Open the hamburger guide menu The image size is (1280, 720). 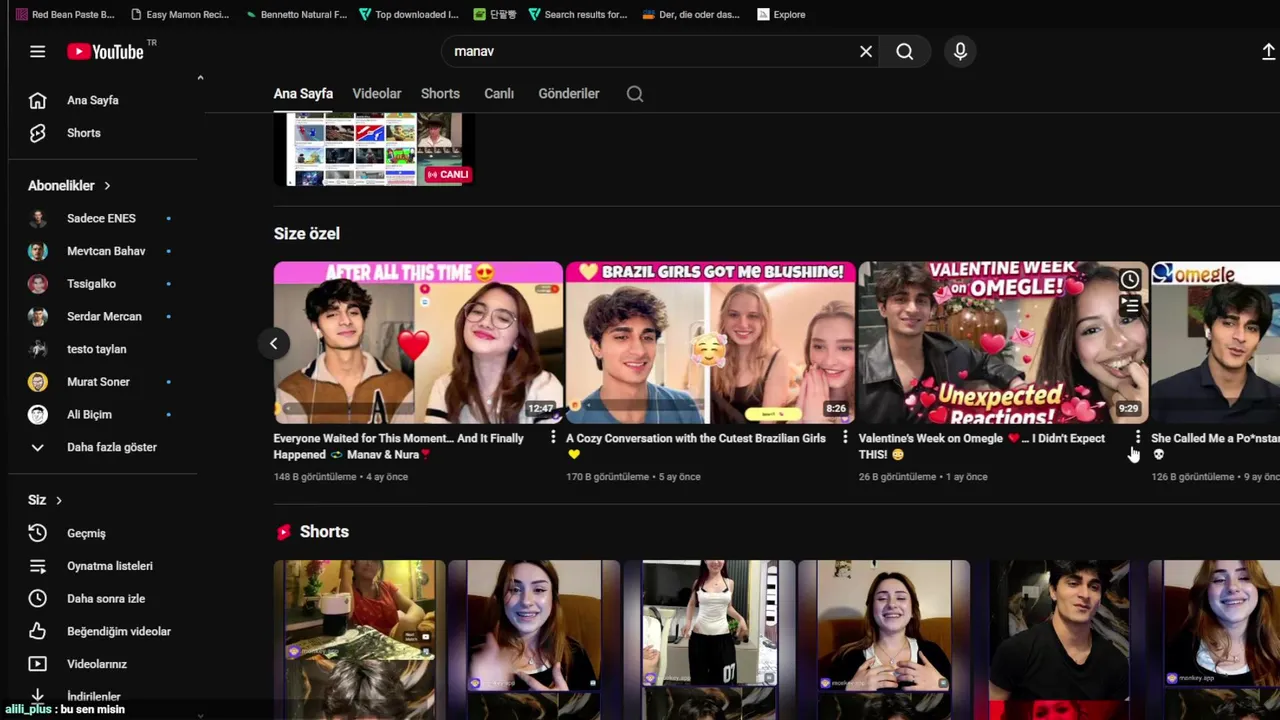click(x=37, y=51)
